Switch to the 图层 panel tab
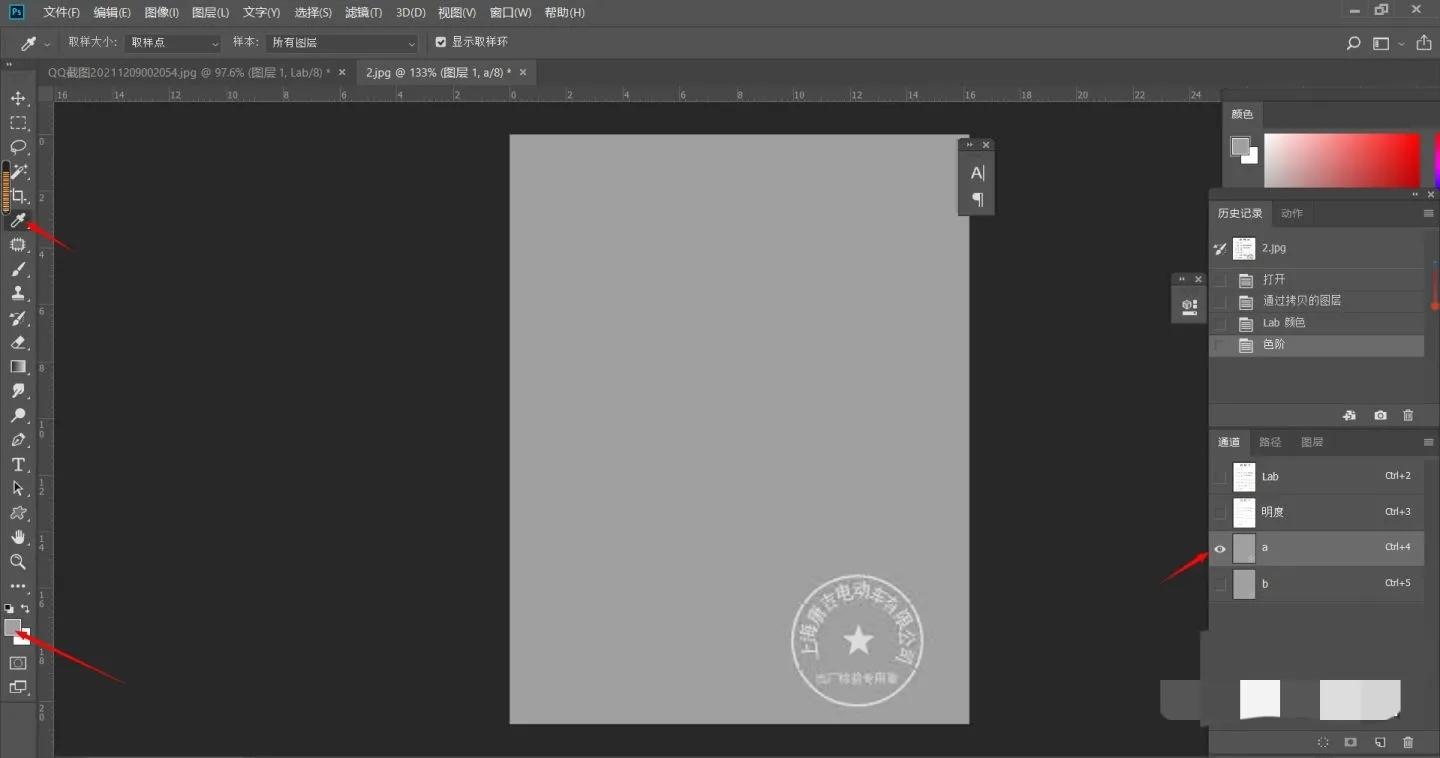This screenshot has width=1440, height=758. (1312, 442)
